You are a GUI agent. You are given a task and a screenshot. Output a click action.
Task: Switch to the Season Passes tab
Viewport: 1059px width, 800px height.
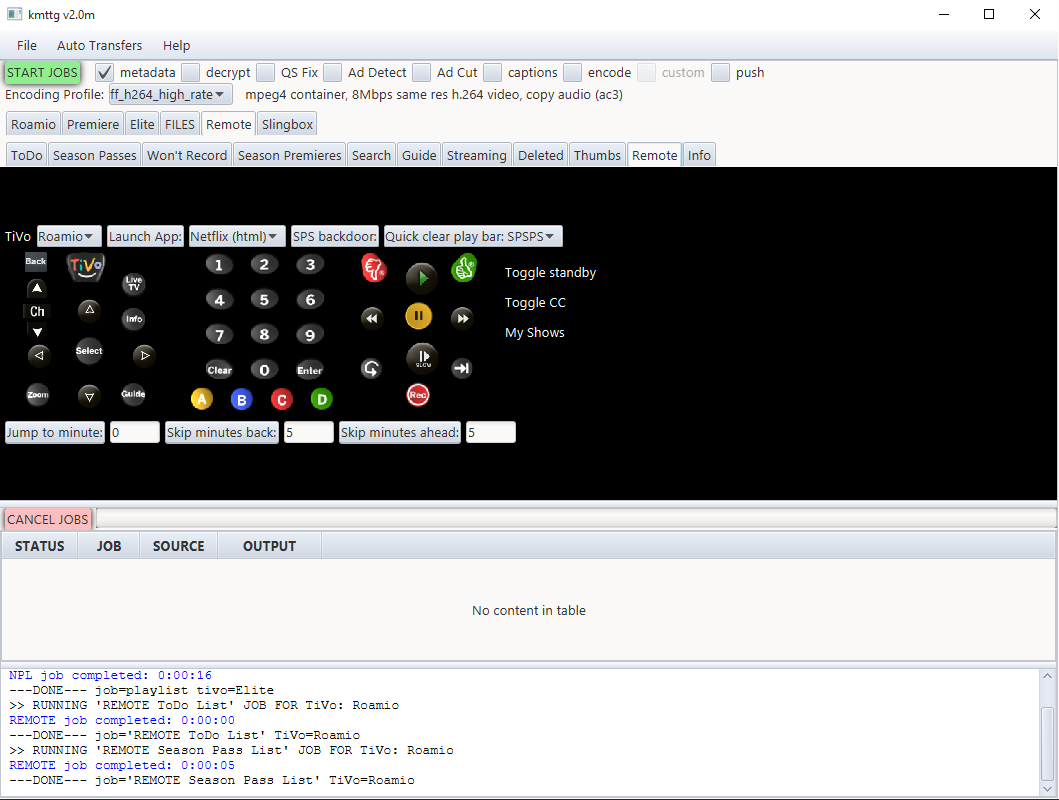pyautogui.click(x=95, y=155)
